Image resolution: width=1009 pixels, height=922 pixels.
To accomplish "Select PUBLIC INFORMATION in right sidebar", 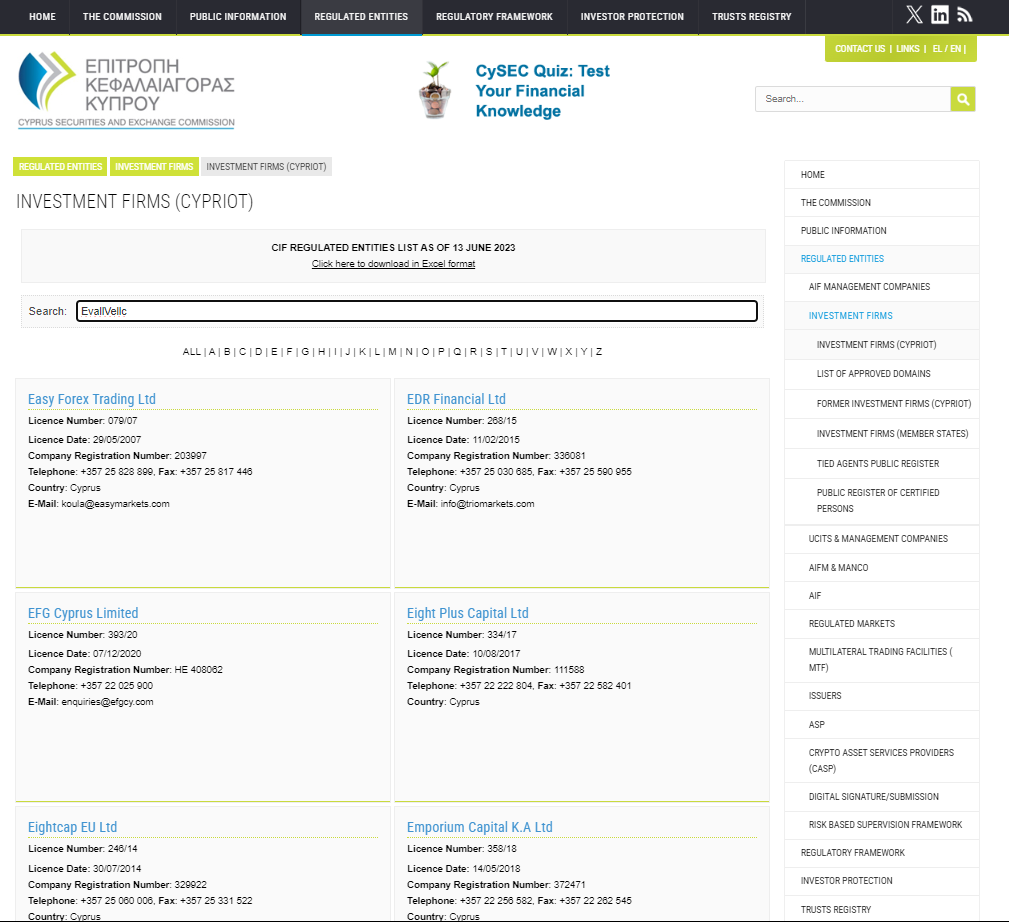I will click(882, 230).
